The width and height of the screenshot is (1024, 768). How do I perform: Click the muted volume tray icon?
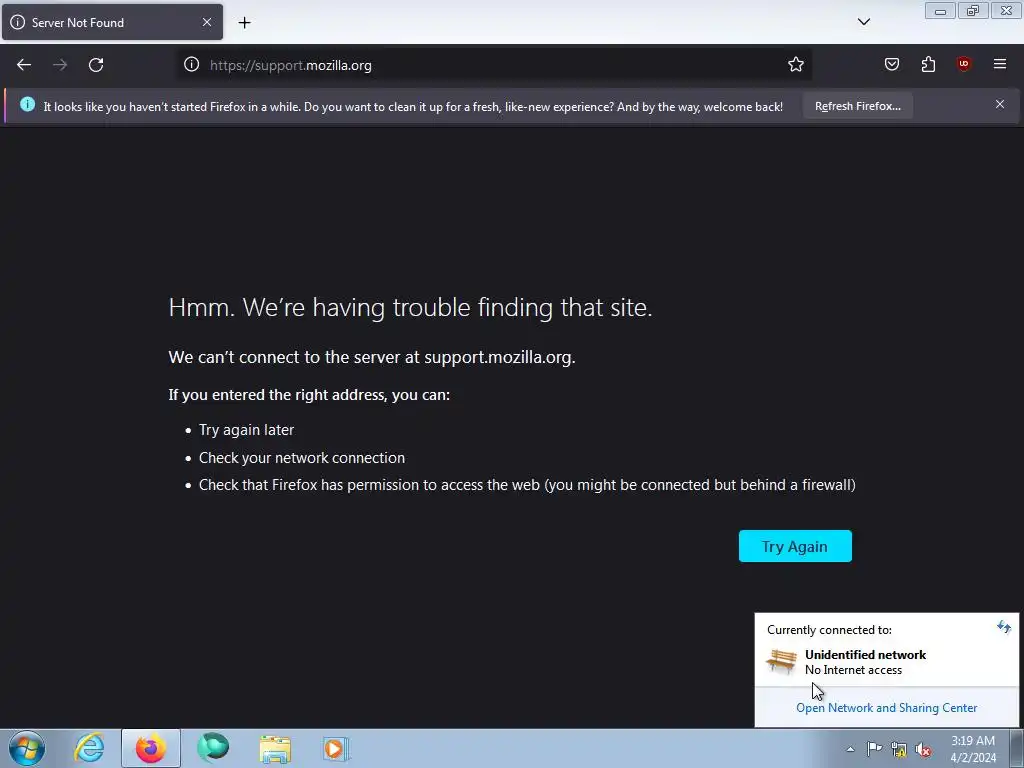(923, 750)
